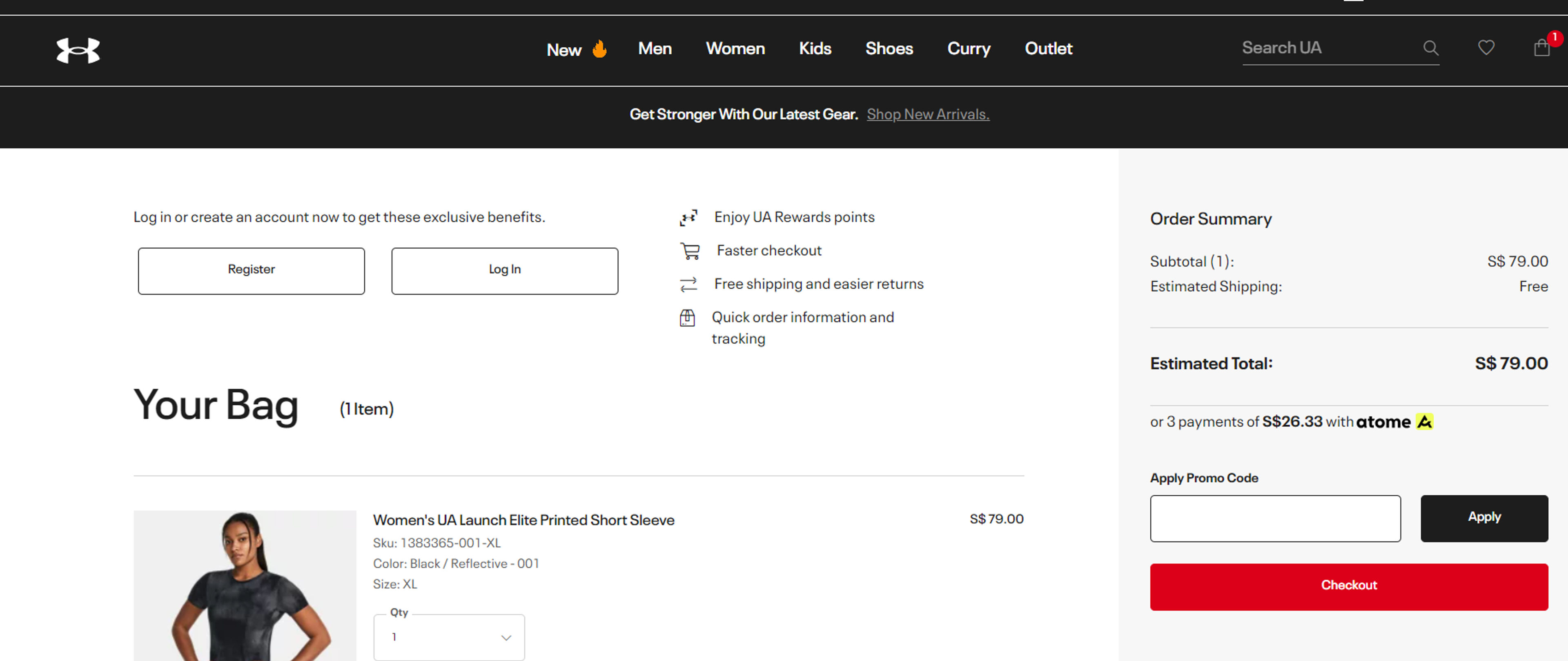Proceed with the red Checkout button
The width and height of the screenshot is (1568, 661).
pos(1349,587)
